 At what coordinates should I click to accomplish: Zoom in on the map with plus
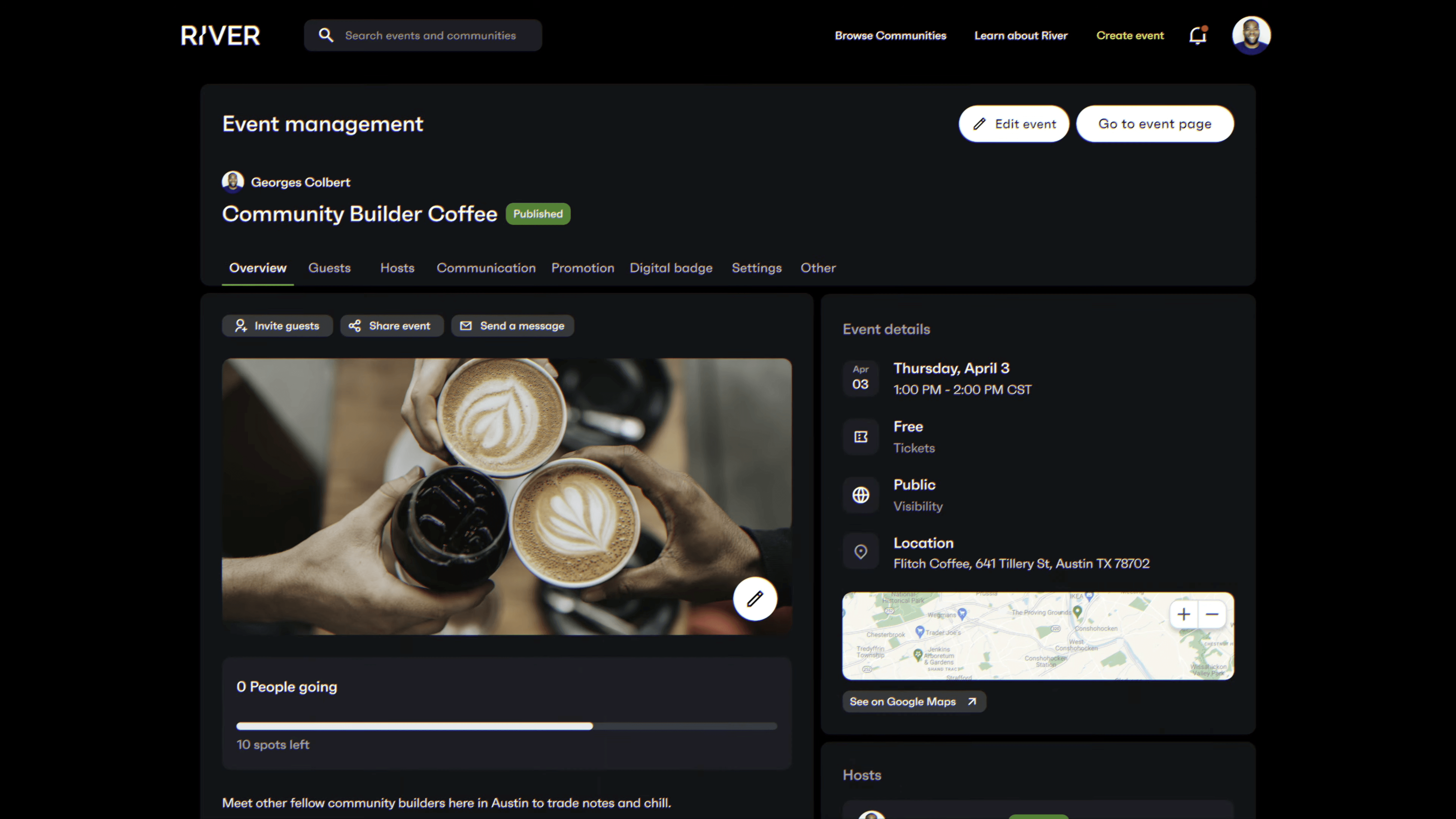coord(1184,614)
